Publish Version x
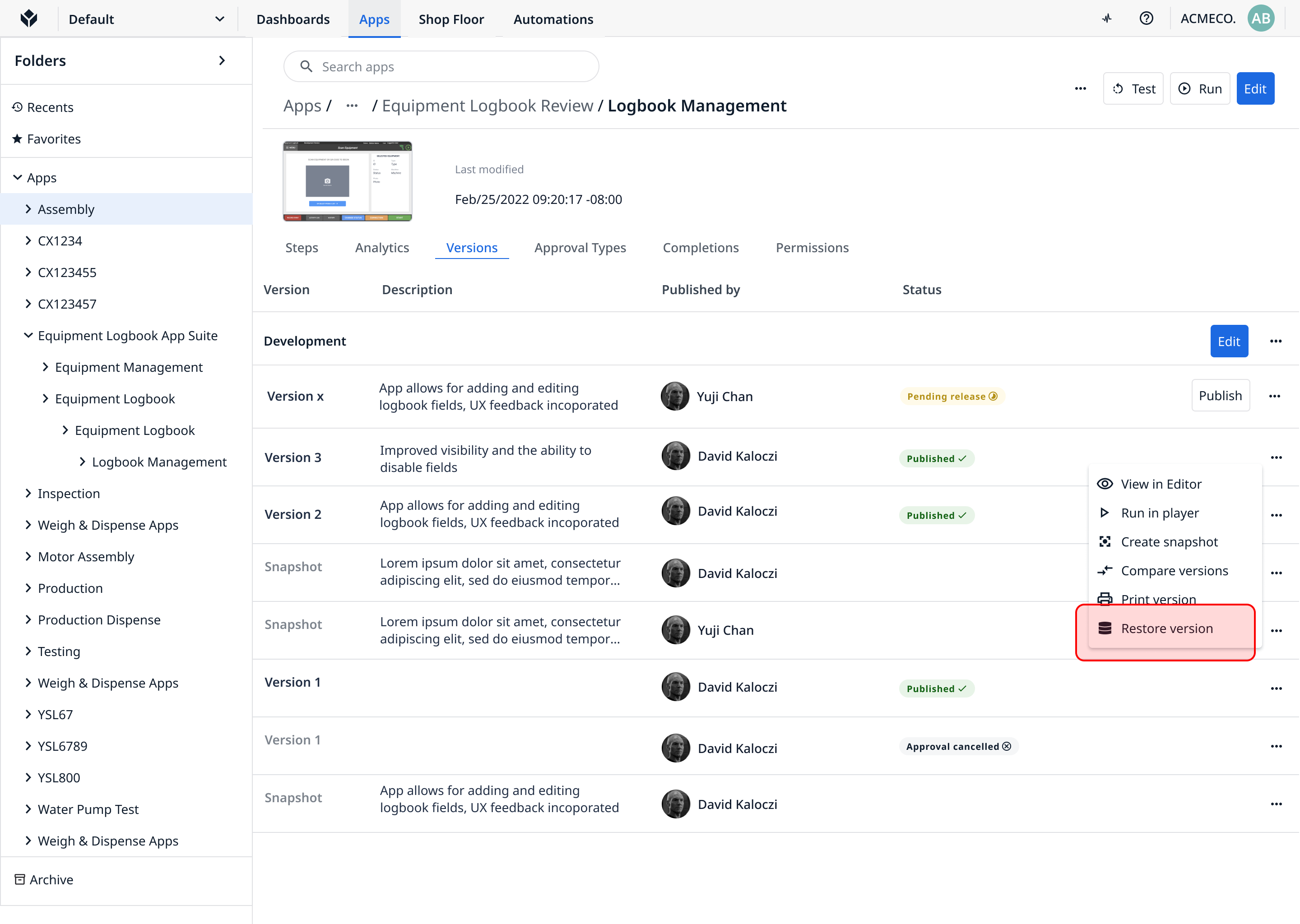Screen dimensions: 1300x924 pos(1220,395)
